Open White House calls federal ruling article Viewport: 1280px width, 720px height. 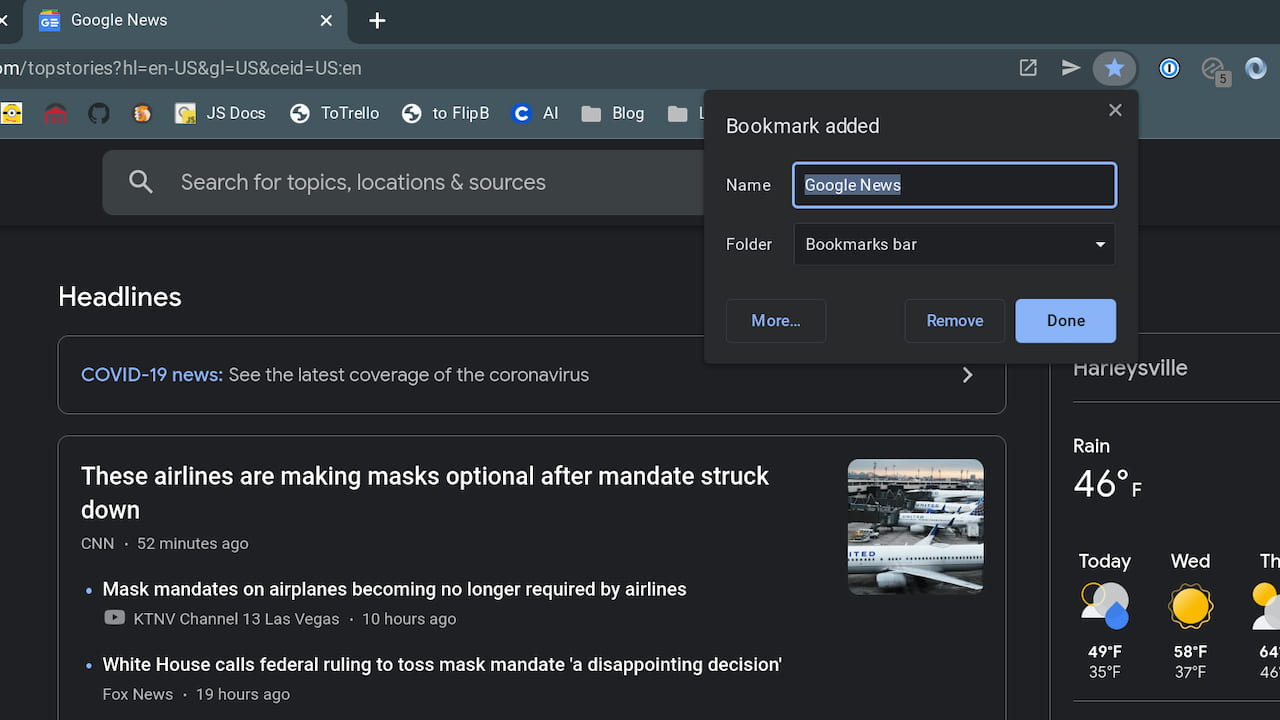pyautogui.click(x=442, y=664)
